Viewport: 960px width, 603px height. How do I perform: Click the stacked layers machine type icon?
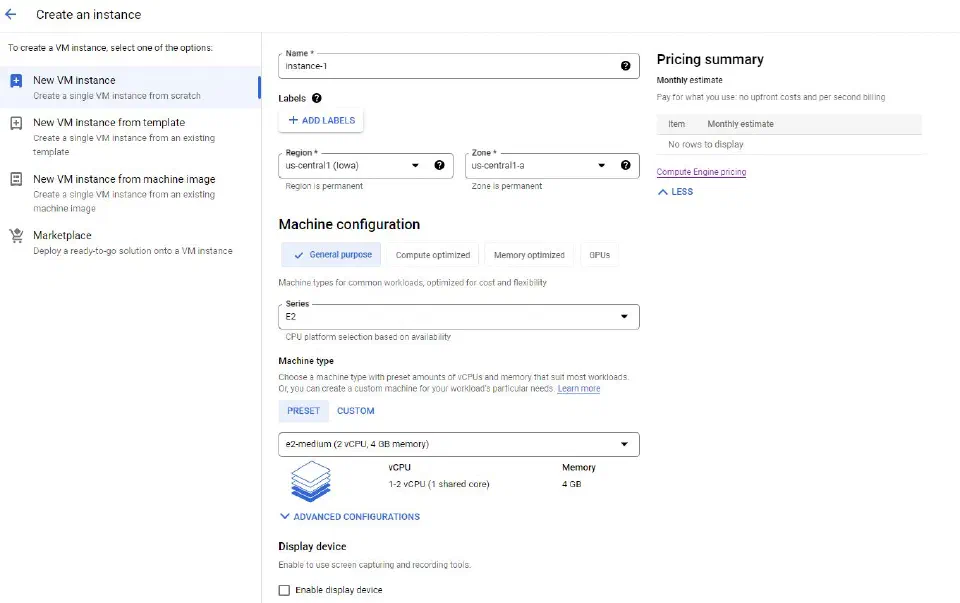pyautogui.click(x=311, y=481)
